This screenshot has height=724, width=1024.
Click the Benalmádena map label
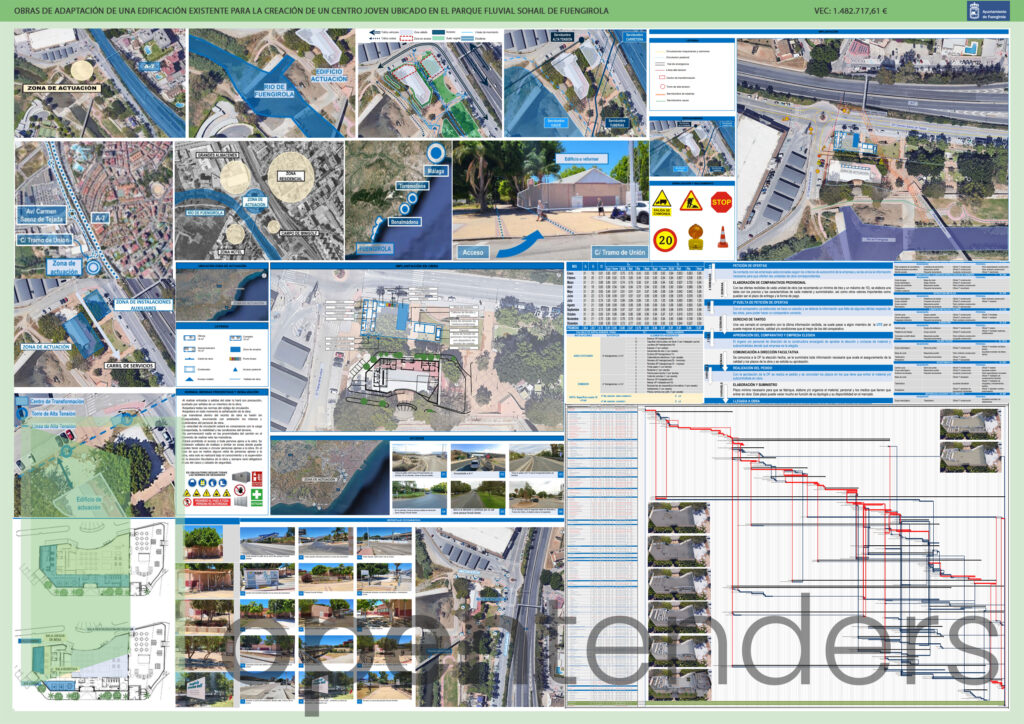(x=404, y=222)
